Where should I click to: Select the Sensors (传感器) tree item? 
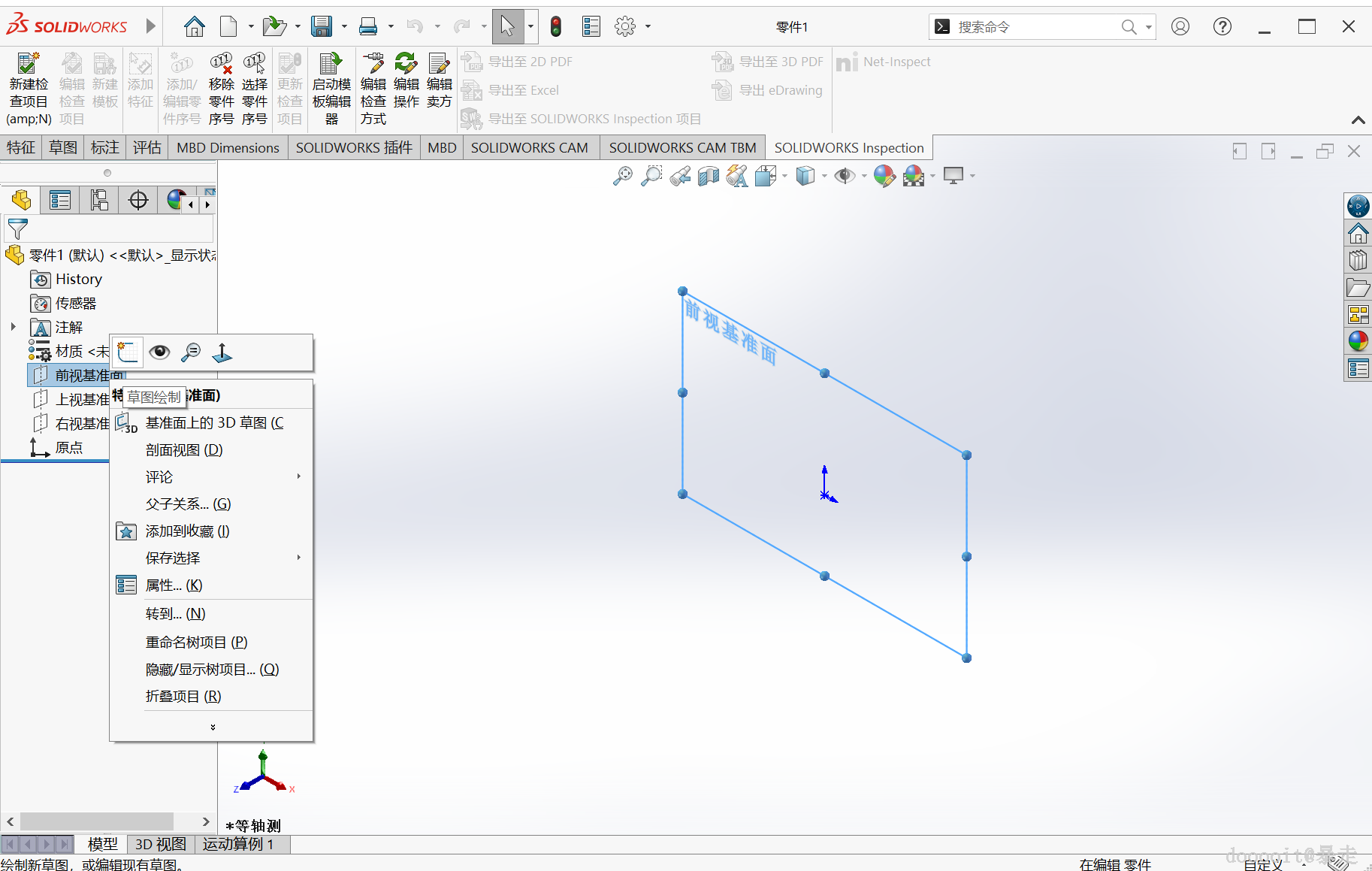click(x=64, y=303)
